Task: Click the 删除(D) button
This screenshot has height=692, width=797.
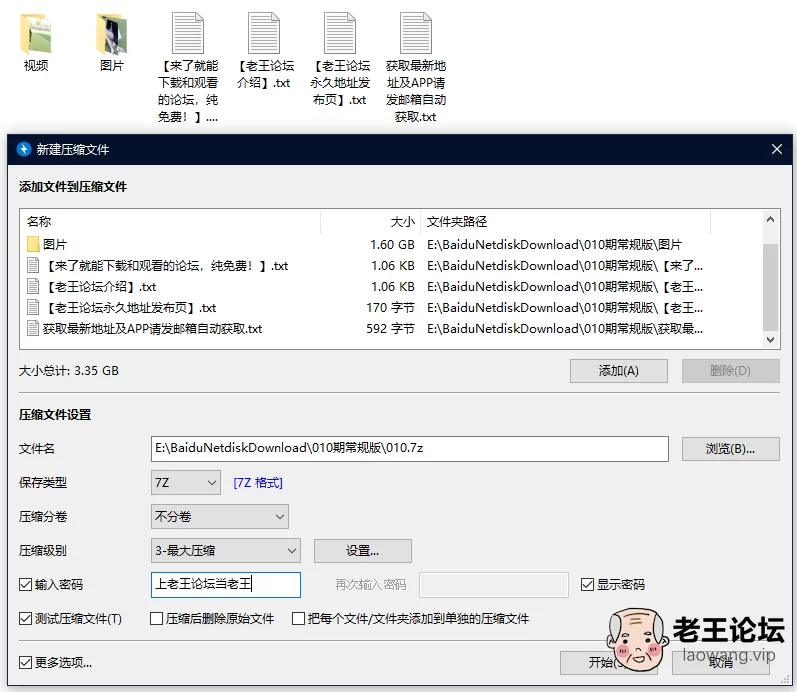Action: pyautogui.click(x=730, y=371)
